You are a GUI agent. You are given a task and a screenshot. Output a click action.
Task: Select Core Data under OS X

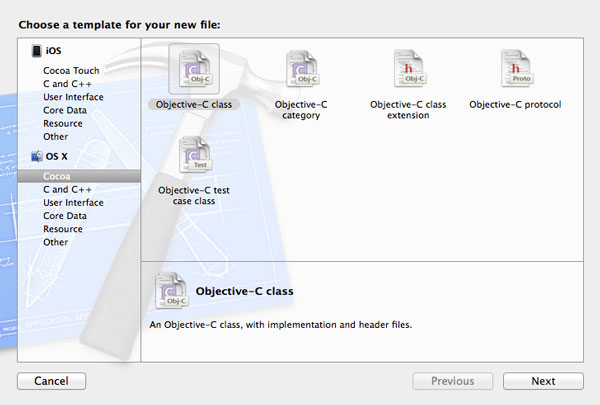tap(65, 216)
